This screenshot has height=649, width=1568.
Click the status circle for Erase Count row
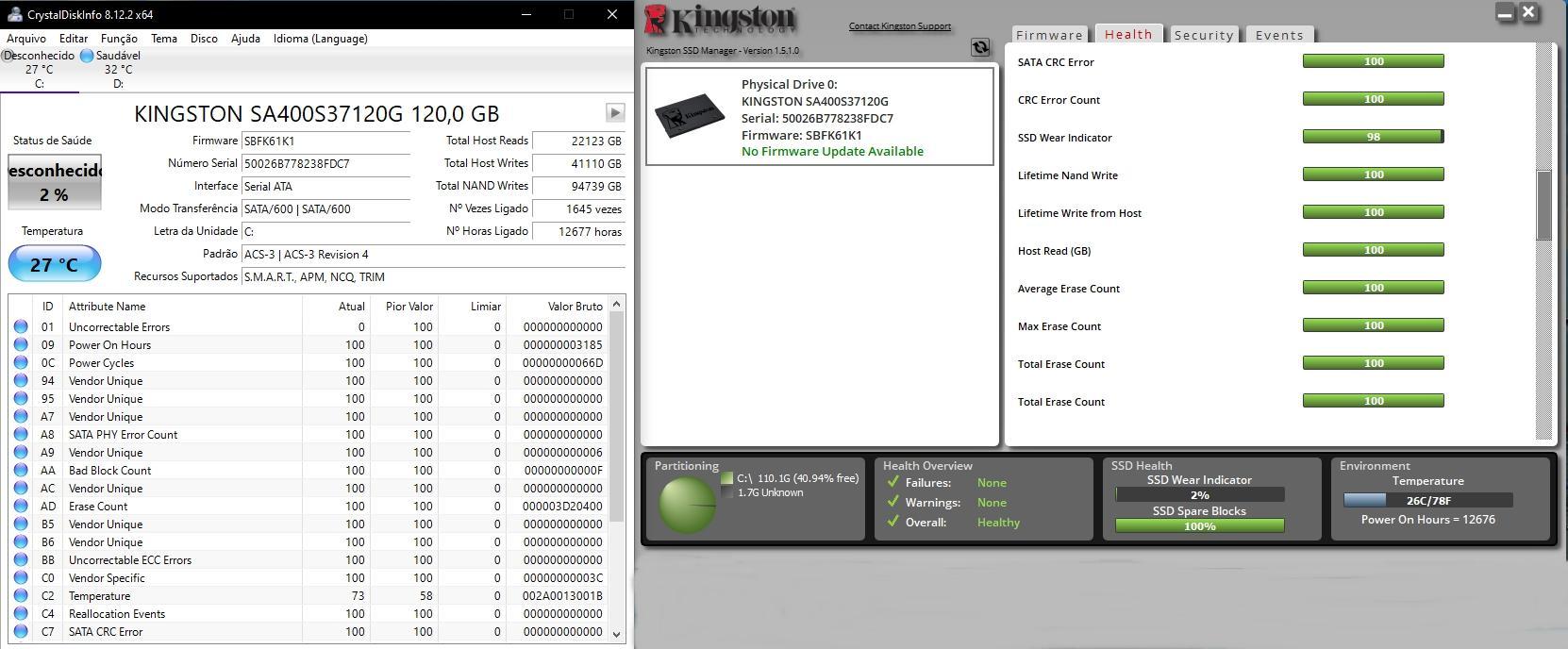21,506
